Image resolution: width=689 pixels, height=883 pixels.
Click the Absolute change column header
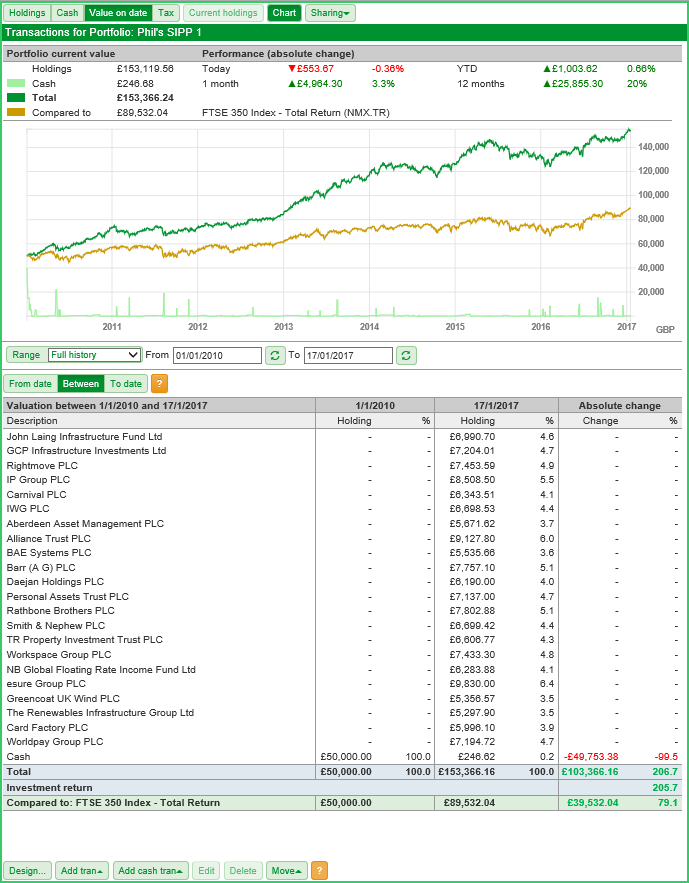tap(620, 405)
